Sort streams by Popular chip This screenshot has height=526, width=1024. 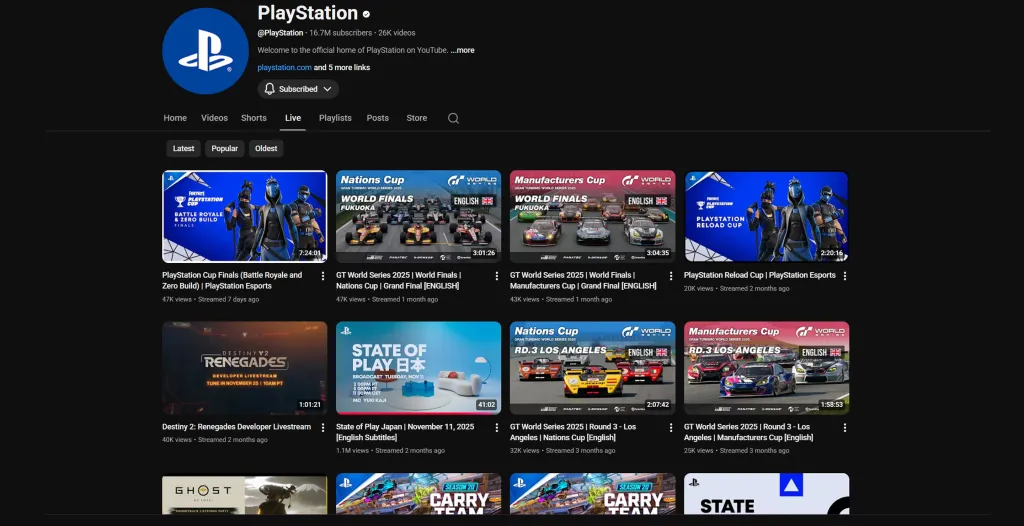click(x=225, y=148)
